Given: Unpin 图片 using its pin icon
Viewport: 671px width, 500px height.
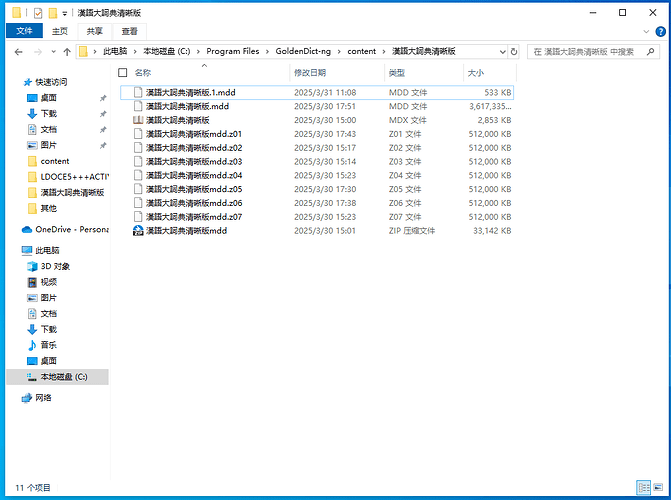Looking at the screenshot, I should point(103,146).
